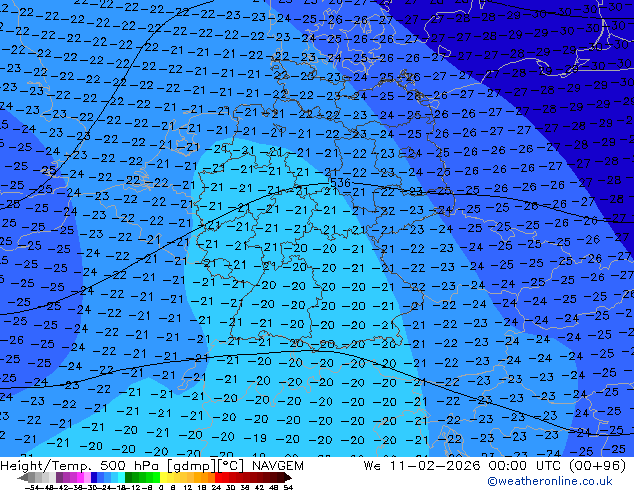634x490 pixels.
Task: Click the magenta legend swatch
Action: [x=80, y=477]
